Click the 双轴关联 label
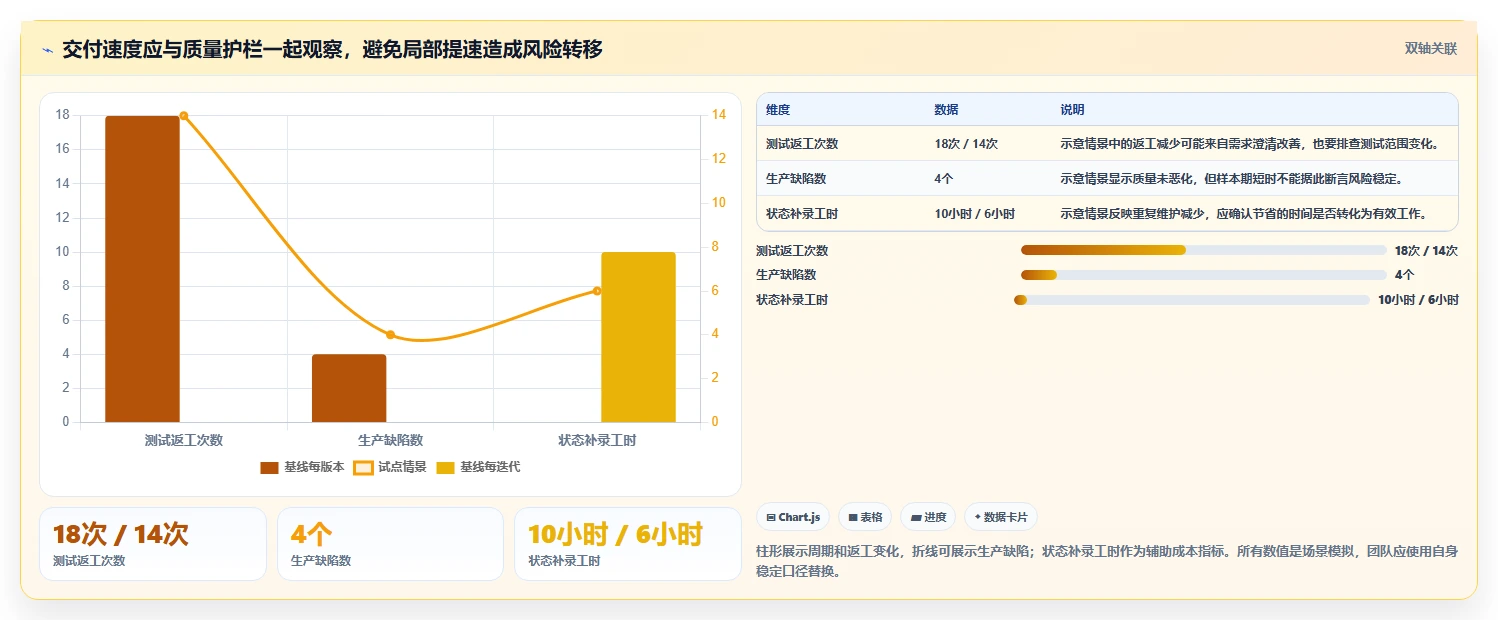The width and height of the screenshot is (1498, 620). 1431,49
